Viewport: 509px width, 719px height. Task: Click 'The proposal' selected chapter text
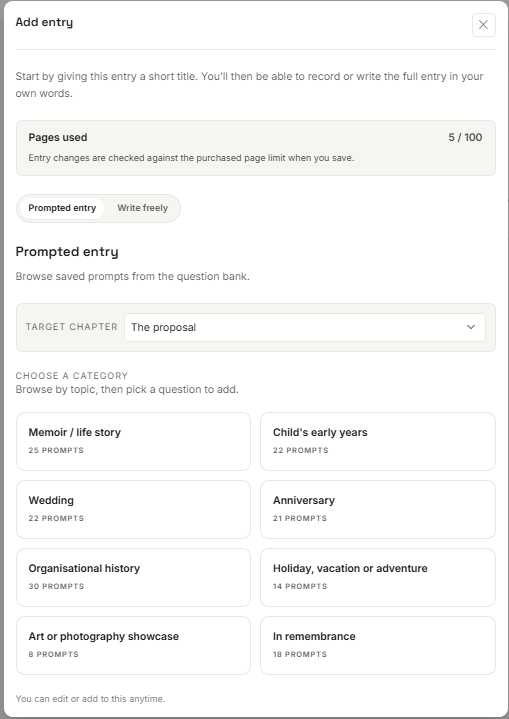pos(163,327)
